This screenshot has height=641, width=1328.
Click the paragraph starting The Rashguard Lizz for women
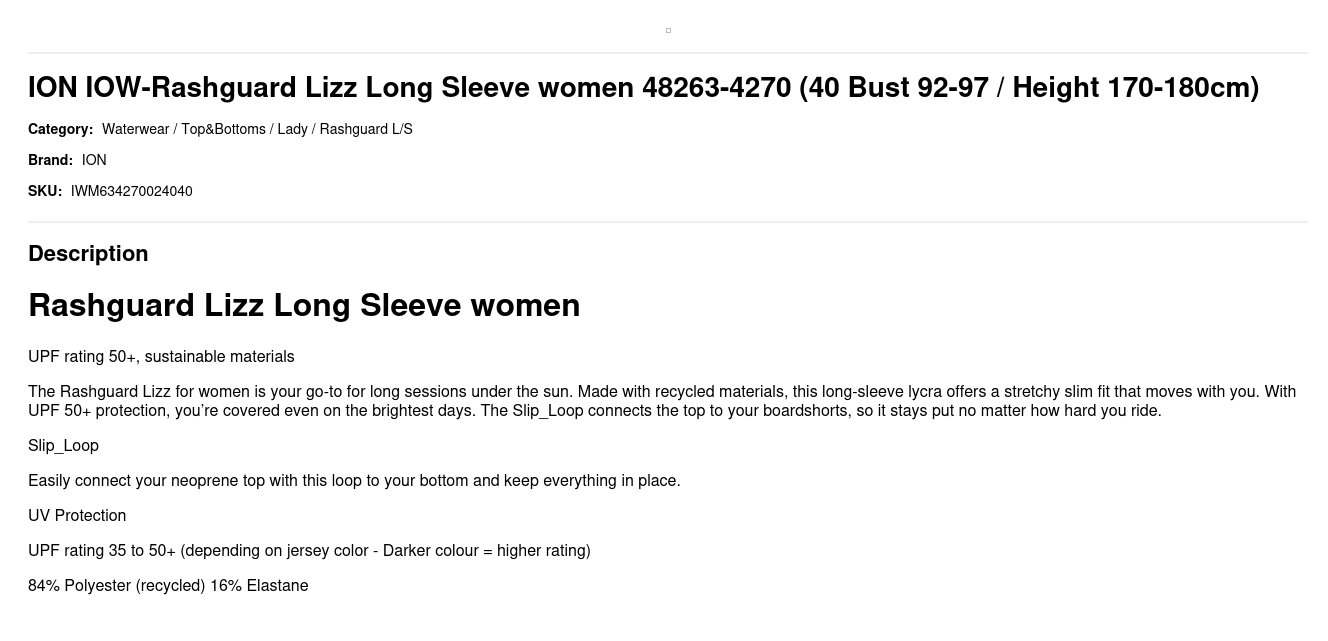[662, 401]
